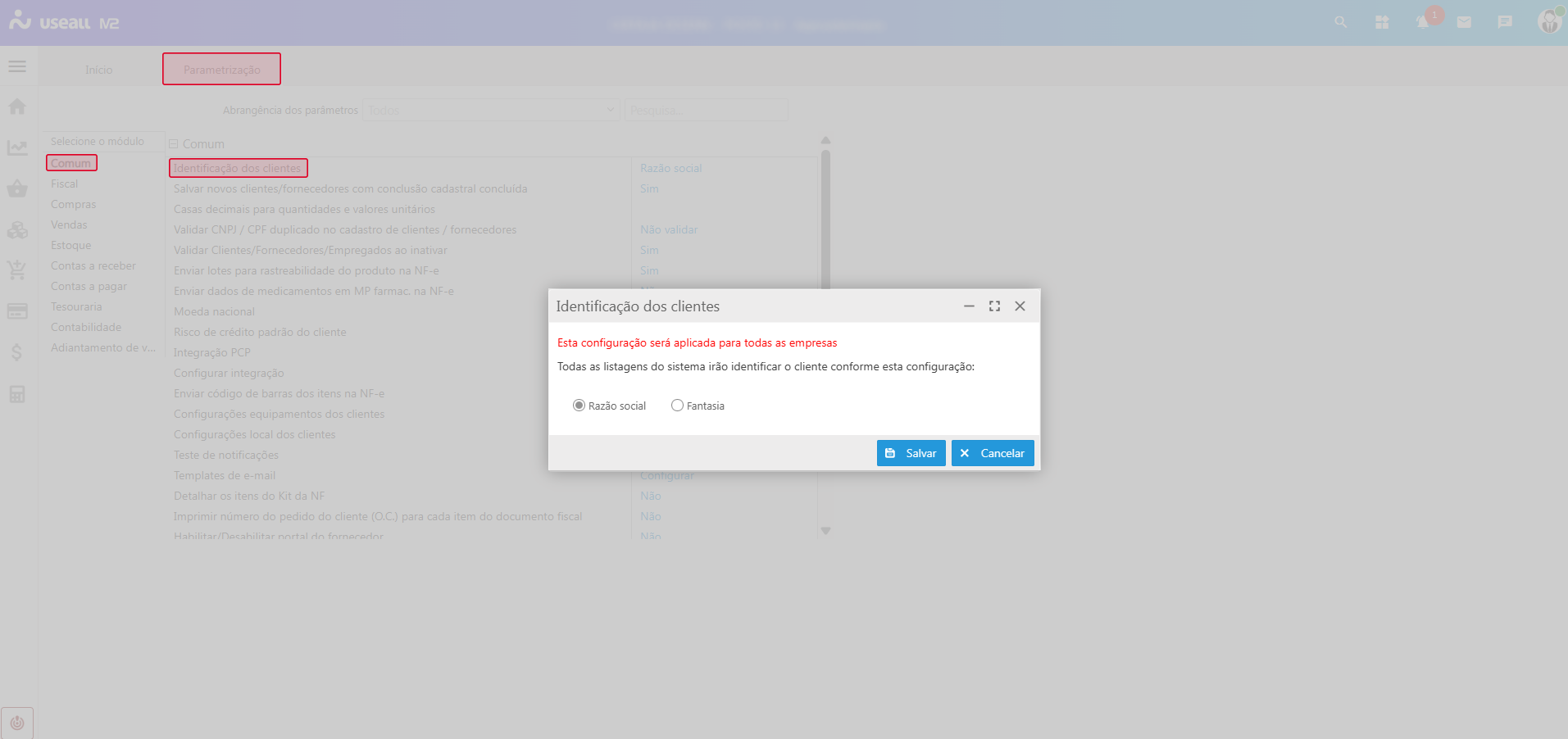This screenshot has width=1568, height=739.
Task: Choose the Fantasia radio option
Action: point(677,406)
